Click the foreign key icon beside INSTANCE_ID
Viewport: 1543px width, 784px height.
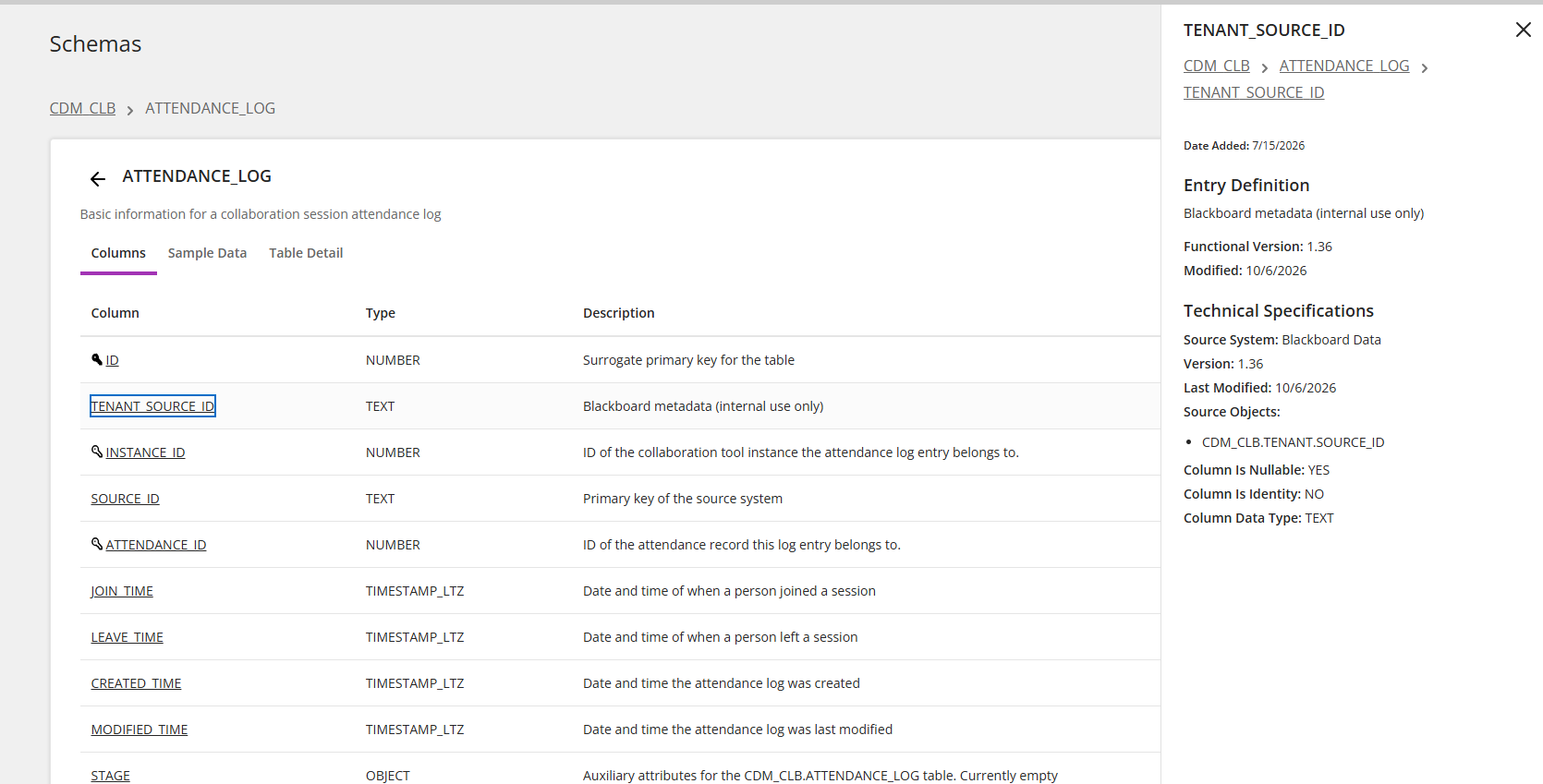click(97, 452)
